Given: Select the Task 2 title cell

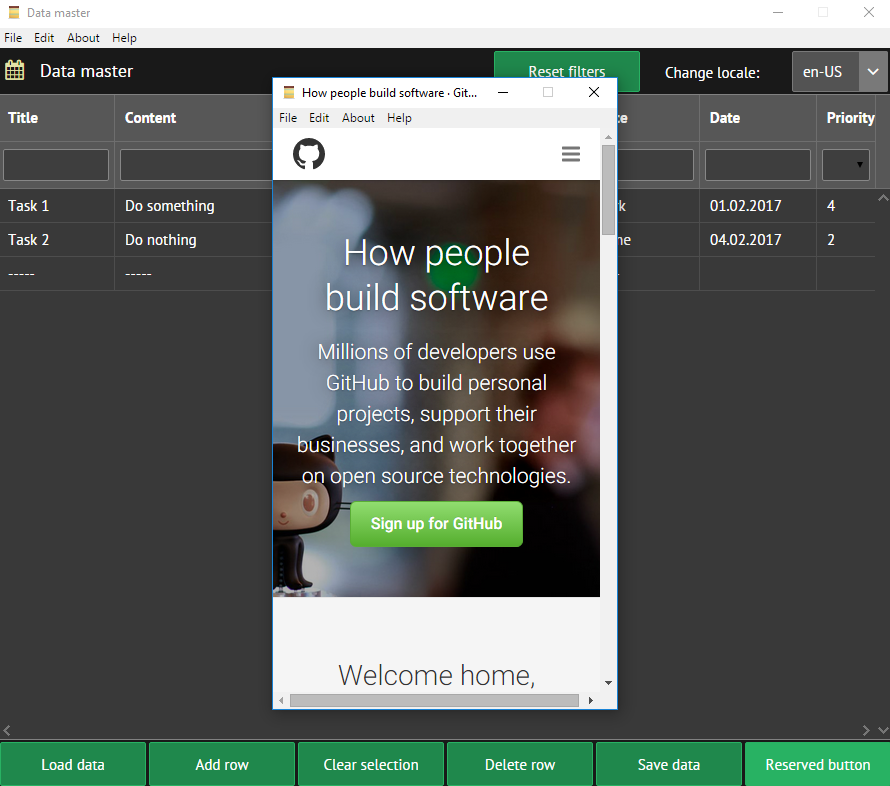Looking at the screenshot, I should [x=57, y=239].
